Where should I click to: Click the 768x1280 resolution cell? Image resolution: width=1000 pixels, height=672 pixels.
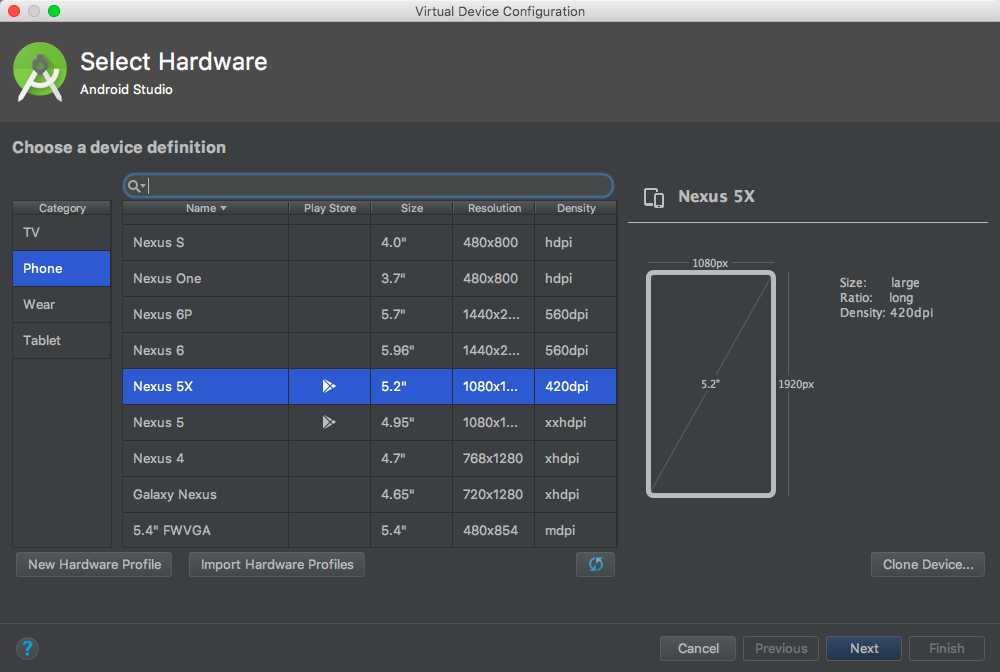493,458
